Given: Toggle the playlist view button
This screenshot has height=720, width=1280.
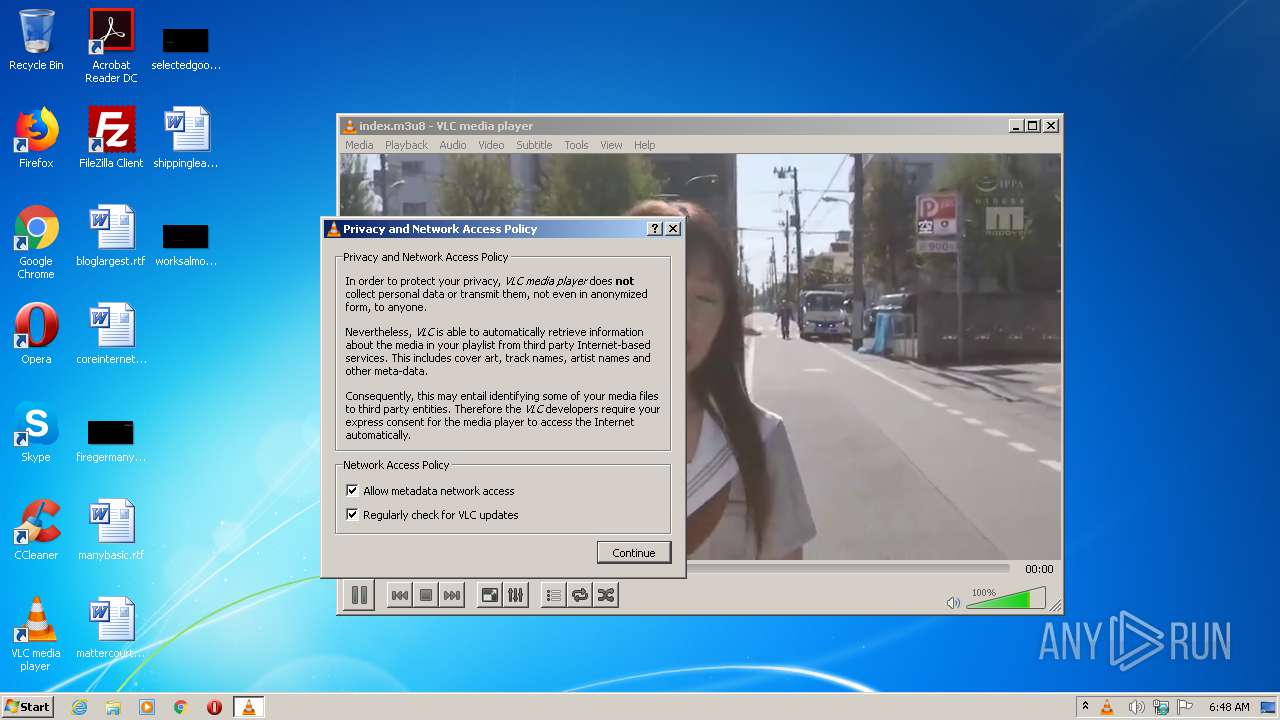Looking at the screenshot, I should point(553,595).
